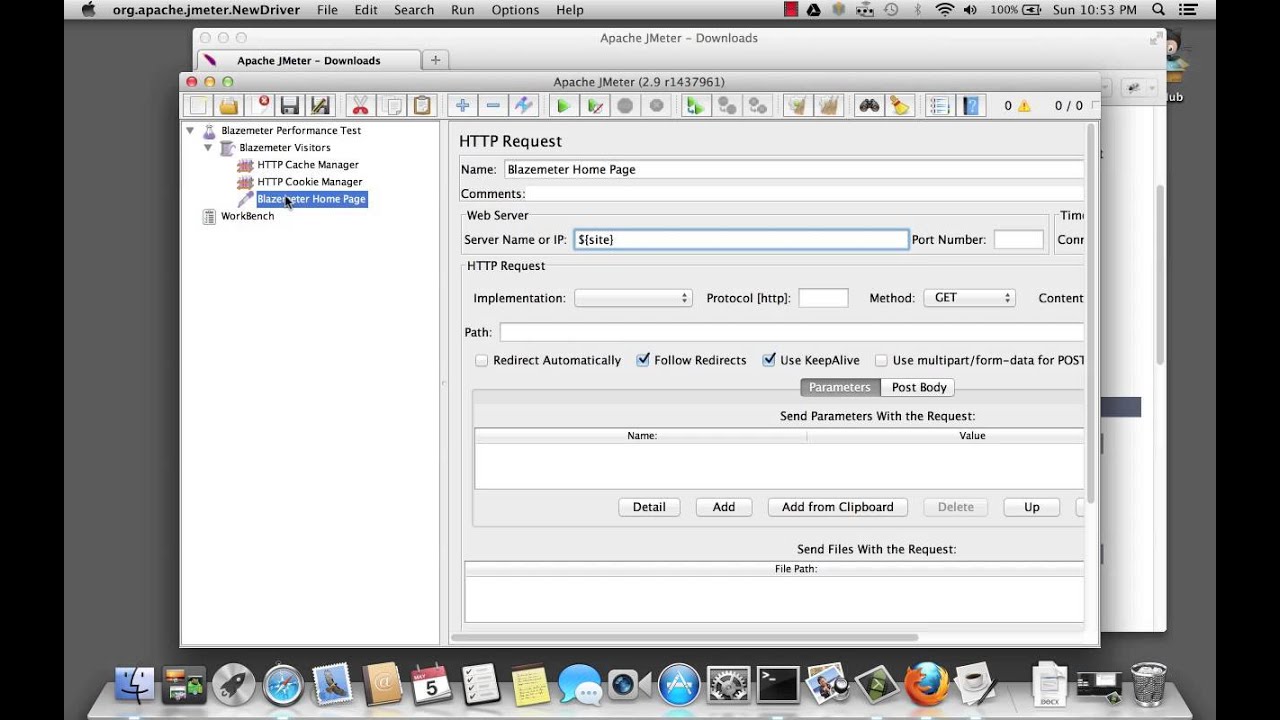This screenshot has width=1280, height=720.
Task: Click the New test plan toolbar icon
Action: click(x=199, y=105)
